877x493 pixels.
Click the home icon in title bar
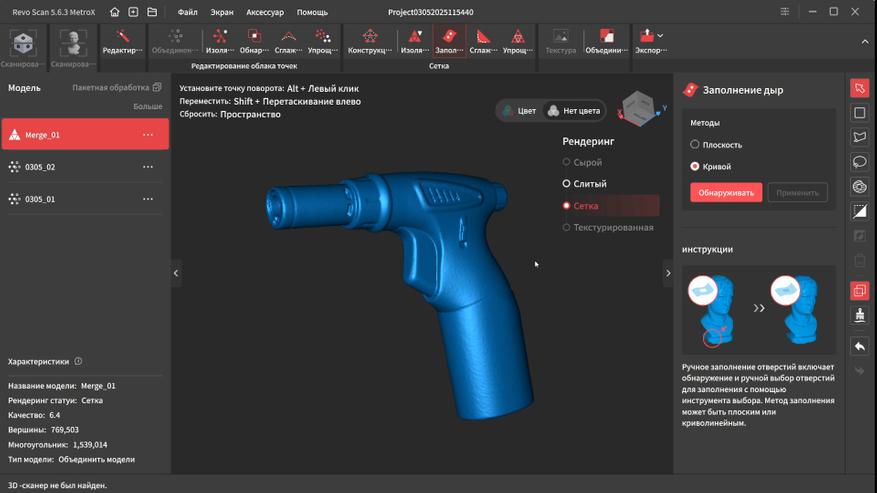pos(114,12)
